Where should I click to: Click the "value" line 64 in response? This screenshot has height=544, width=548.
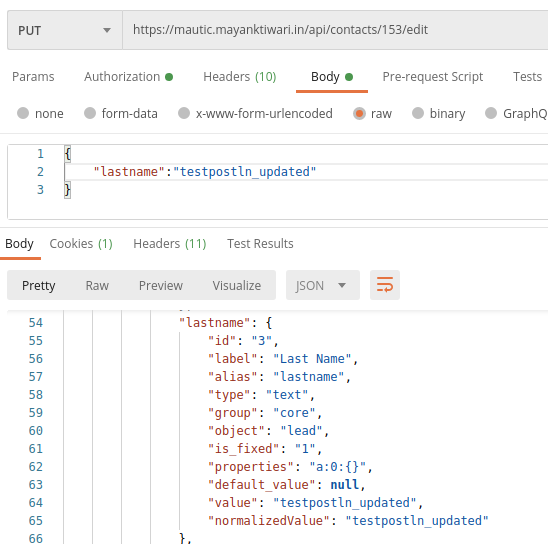[x=316, y=503]
